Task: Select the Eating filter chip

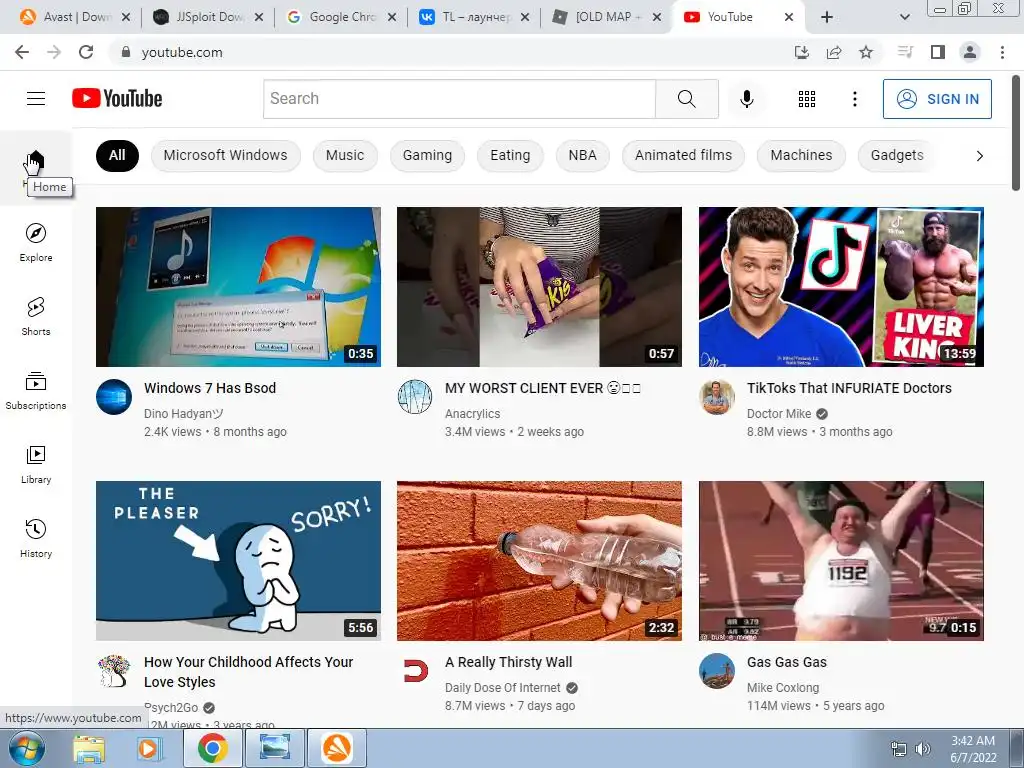Action: point(510,155)
